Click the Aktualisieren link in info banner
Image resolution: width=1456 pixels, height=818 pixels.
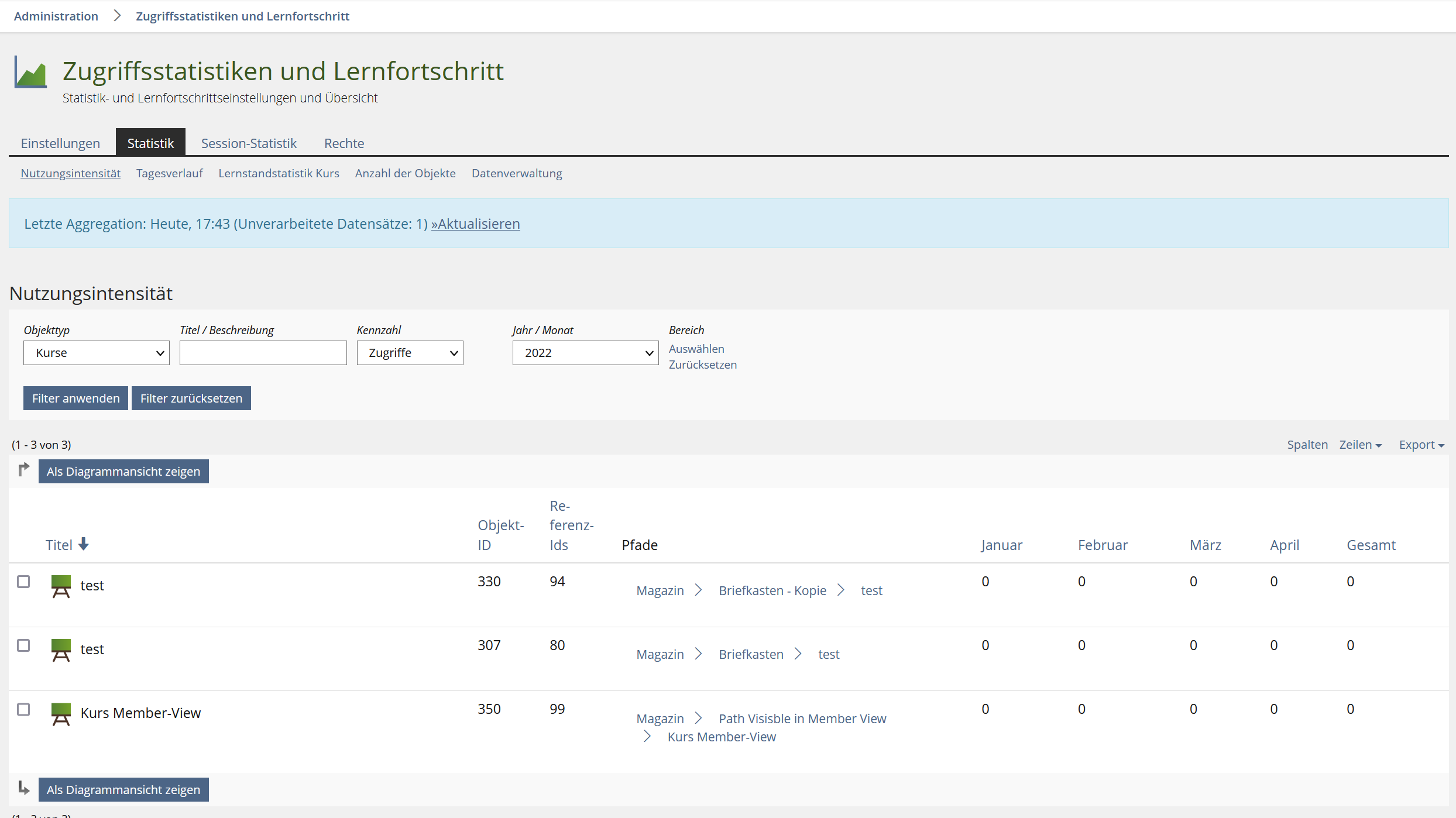pos(475,224)
